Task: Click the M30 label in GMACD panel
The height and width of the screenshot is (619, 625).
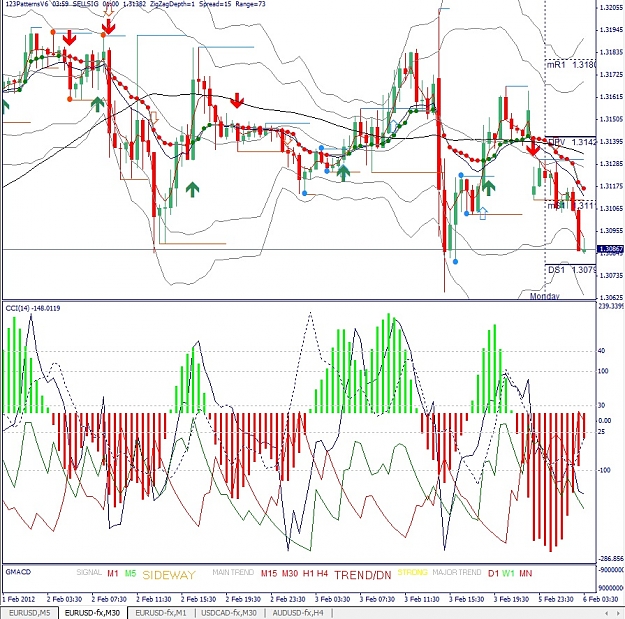Action: (290, 574)
